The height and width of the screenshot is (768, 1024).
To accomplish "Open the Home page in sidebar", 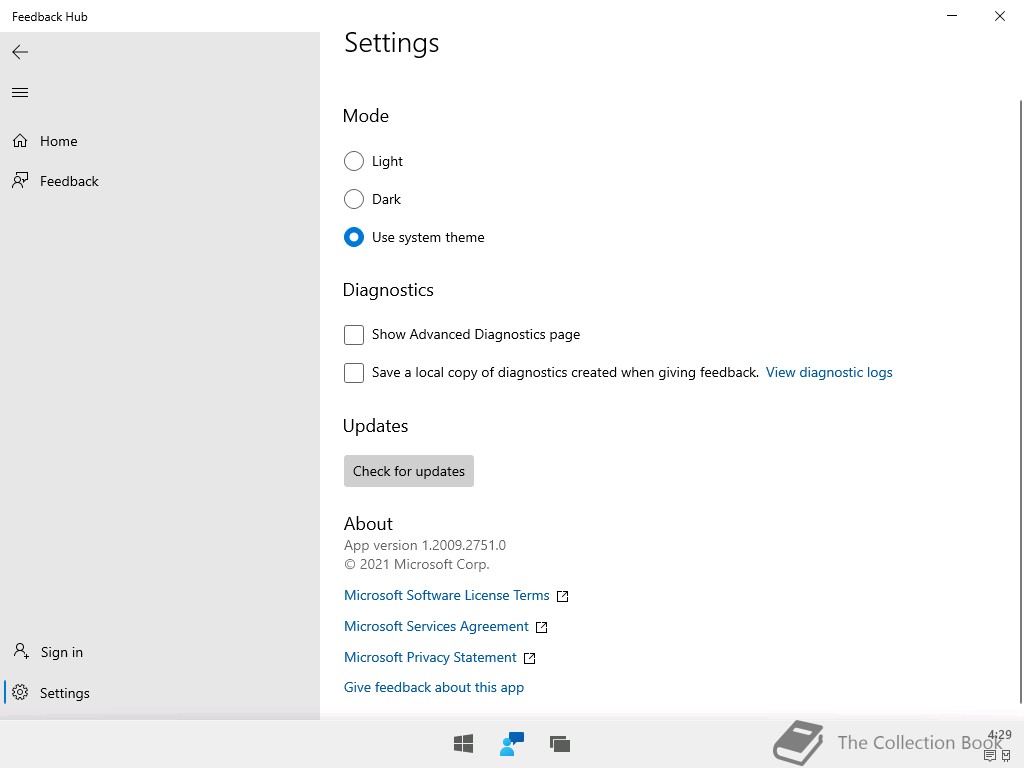I will (x=58, y=141).
